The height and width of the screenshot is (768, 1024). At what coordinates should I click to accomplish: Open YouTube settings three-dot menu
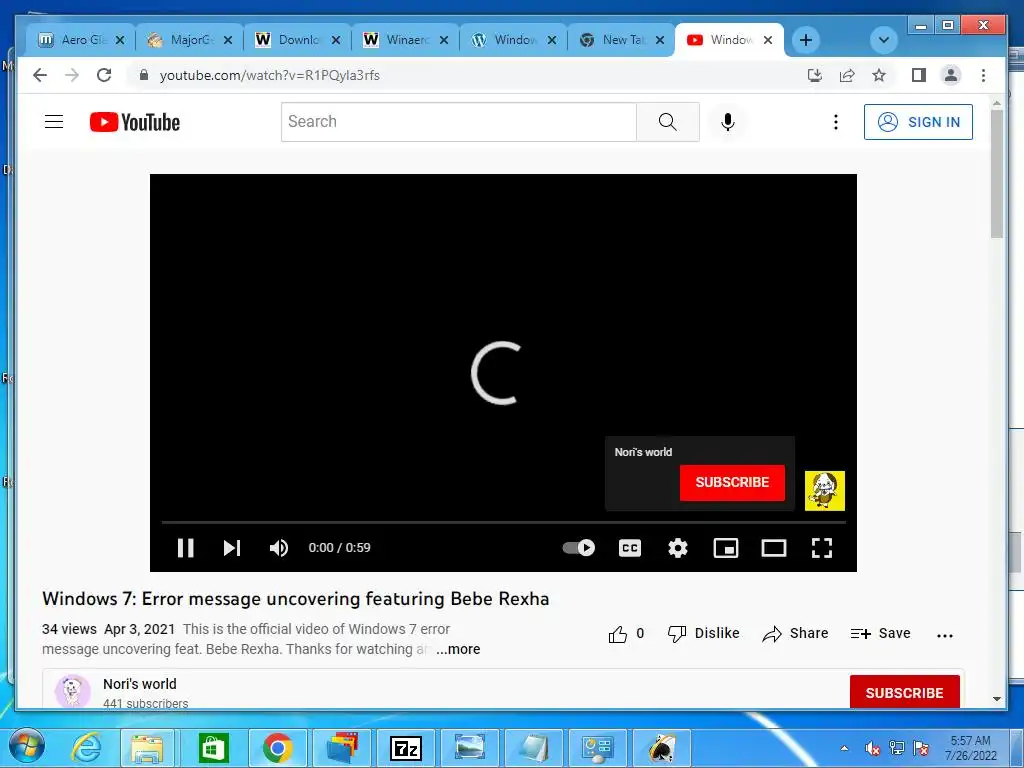(835, 122)
